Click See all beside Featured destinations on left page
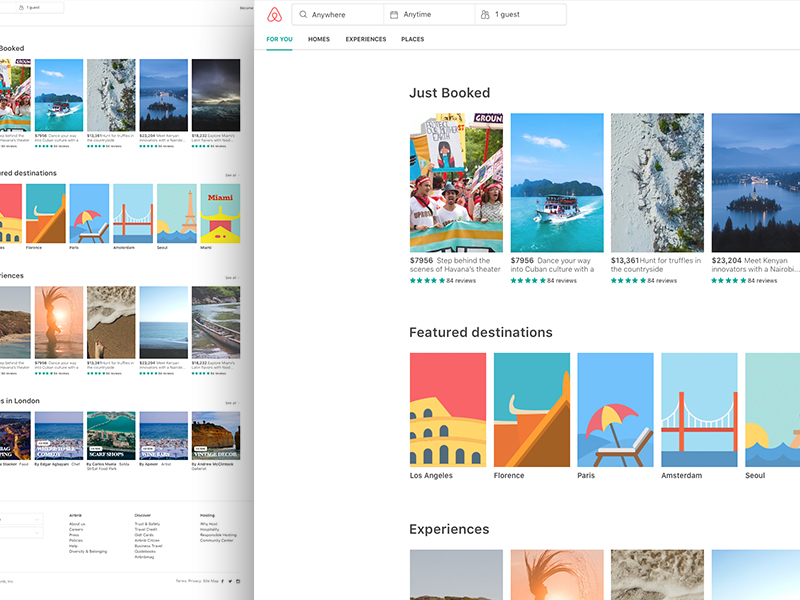The image size is (800, 600). pyautogui.click(x=232, y=175)
